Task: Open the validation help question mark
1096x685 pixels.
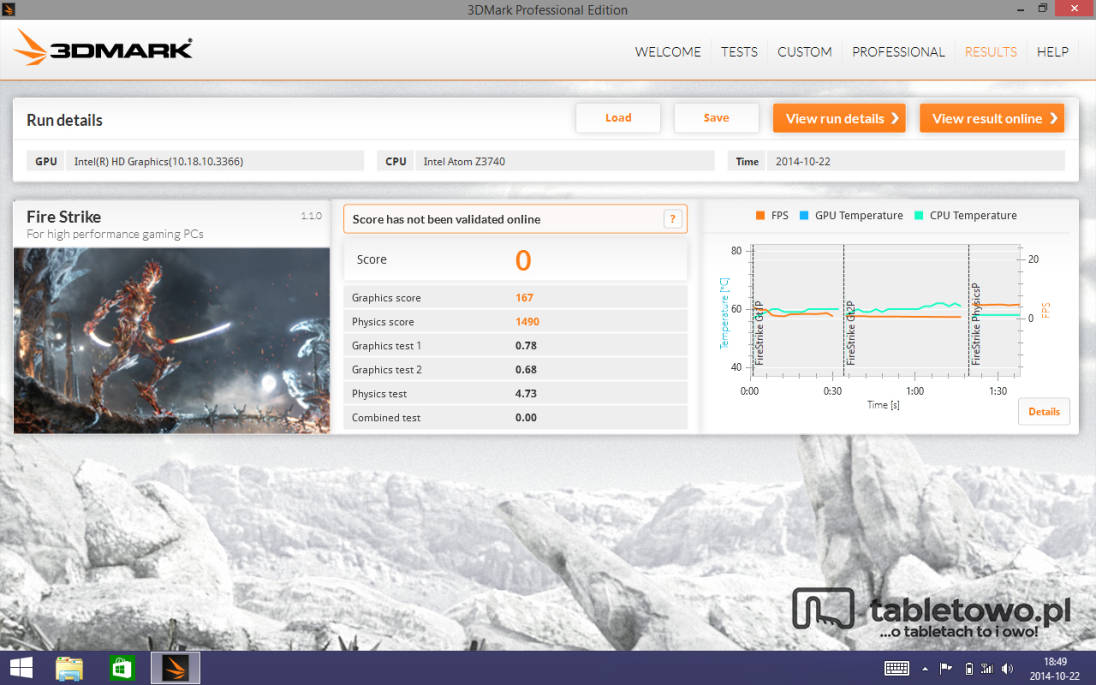Action: pos(672,219)
